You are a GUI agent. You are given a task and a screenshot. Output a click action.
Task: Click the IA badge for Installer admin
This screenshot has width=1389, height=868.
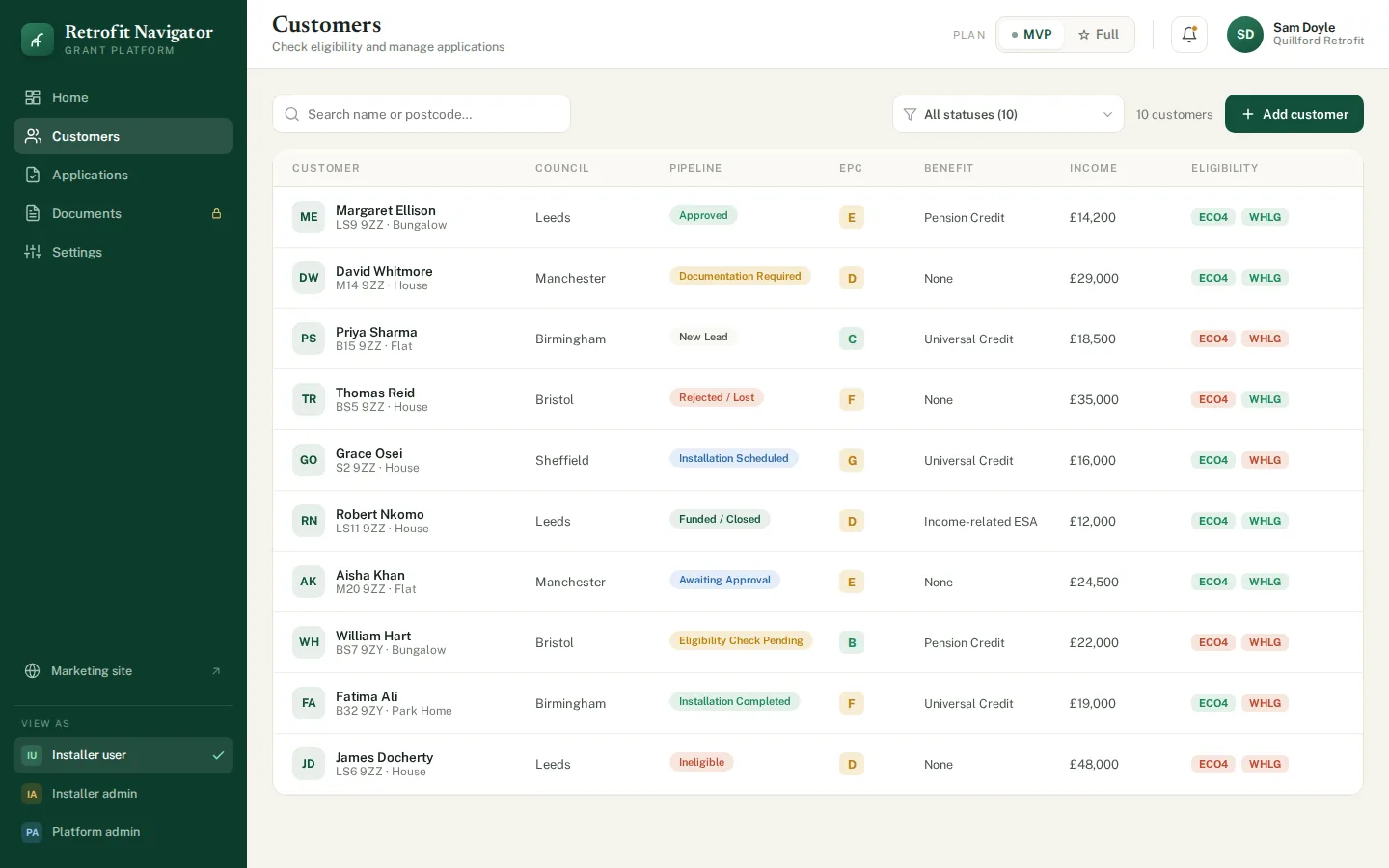(32, 794)
